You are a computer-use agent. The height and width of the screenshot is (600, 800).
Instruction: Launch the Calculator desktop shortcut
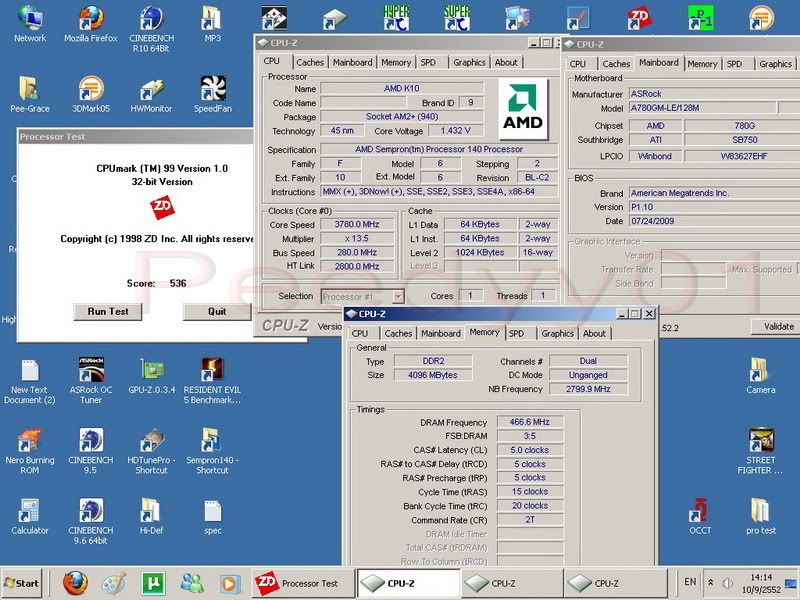coord(30,516)
